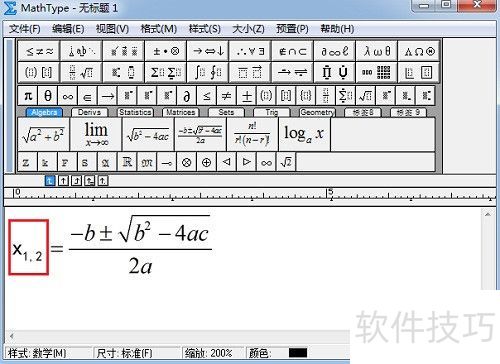Open the logical symbols palette (∴∀∃)
This screenshot has height=364, width=500.
click(250, 51)
